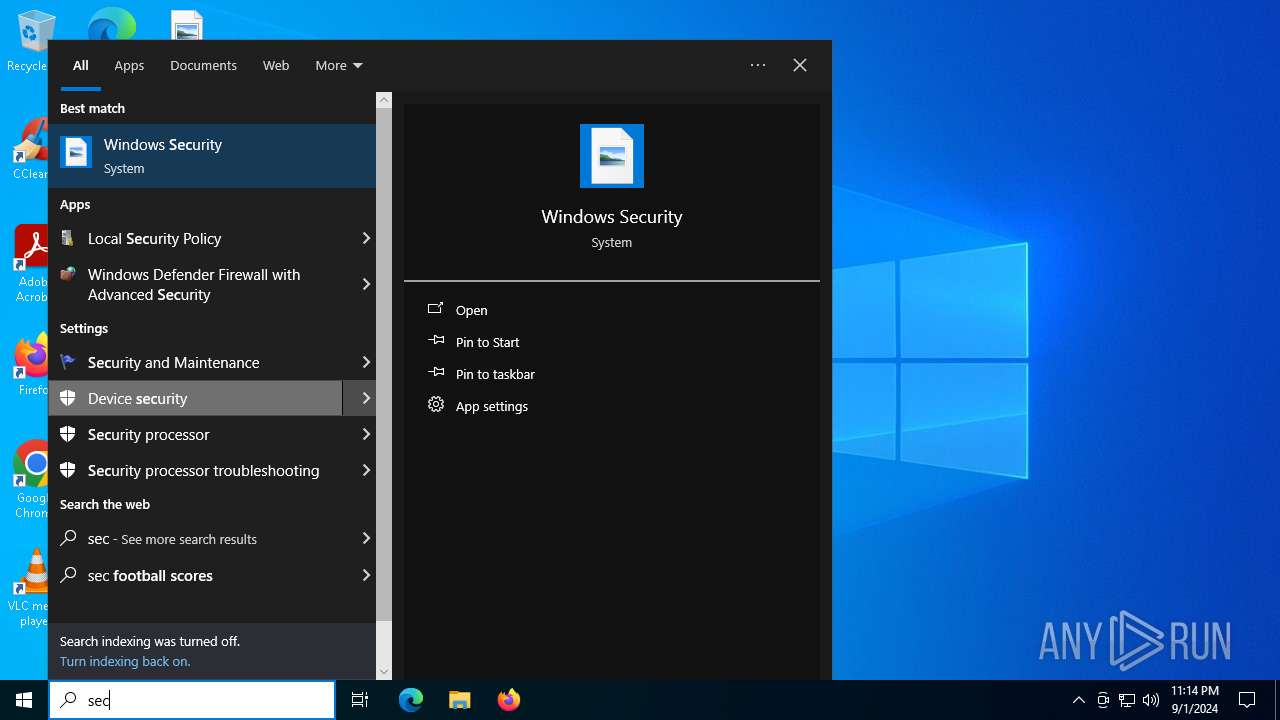Select the All search tab

pos(81,65)
